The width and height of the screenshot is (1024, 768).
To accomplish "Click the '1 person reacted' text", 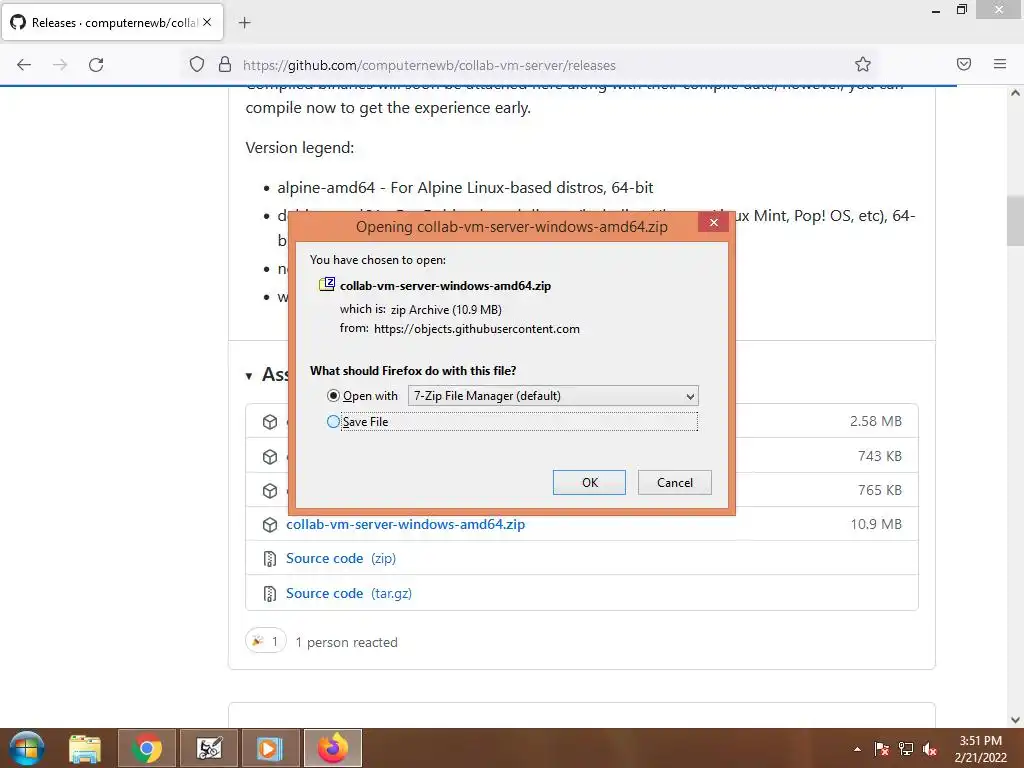I will (346, 643).
